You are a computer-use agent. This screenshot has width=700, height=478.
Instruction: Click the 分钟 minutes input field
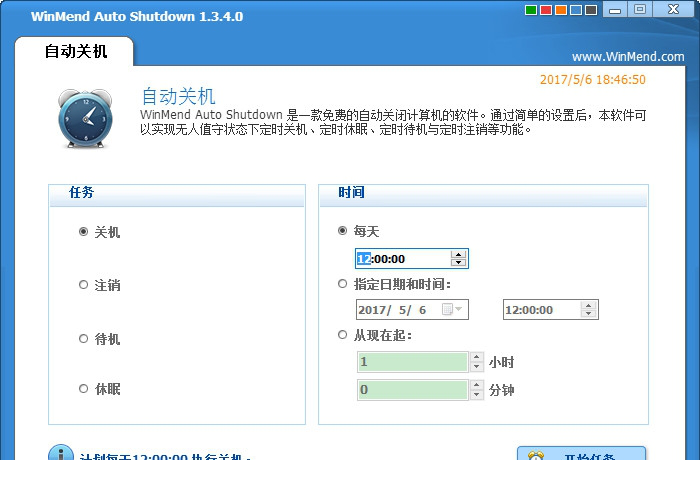[x=412, y=390]
